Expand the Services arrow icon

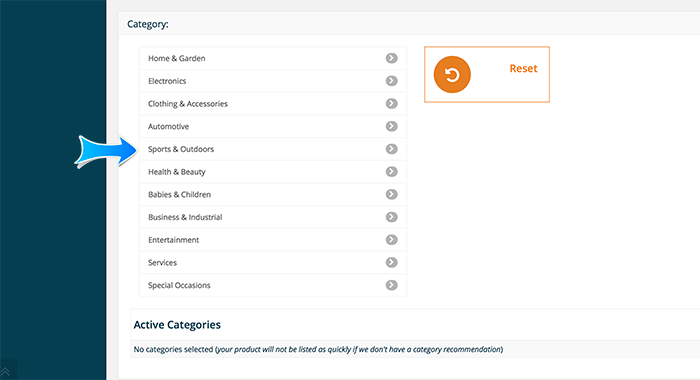(392, 263)
